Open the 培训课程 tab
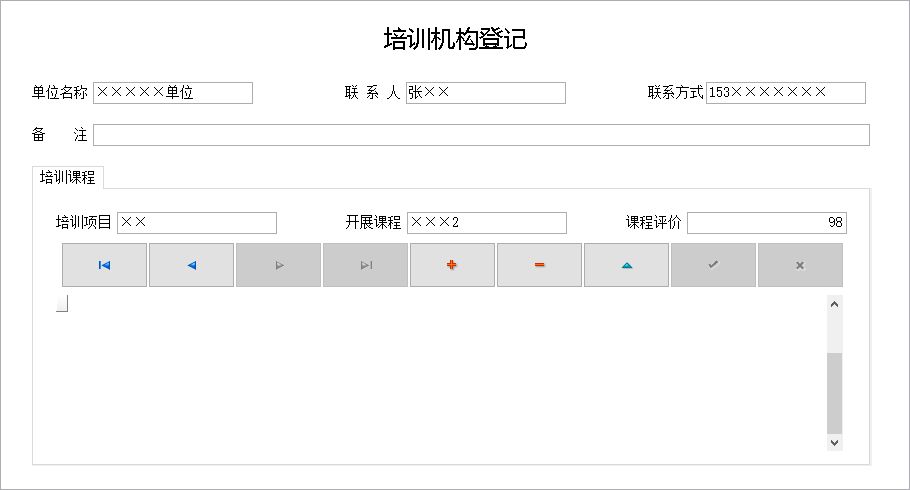This screenshot has width=910, height=490. [x=67, y=177]
